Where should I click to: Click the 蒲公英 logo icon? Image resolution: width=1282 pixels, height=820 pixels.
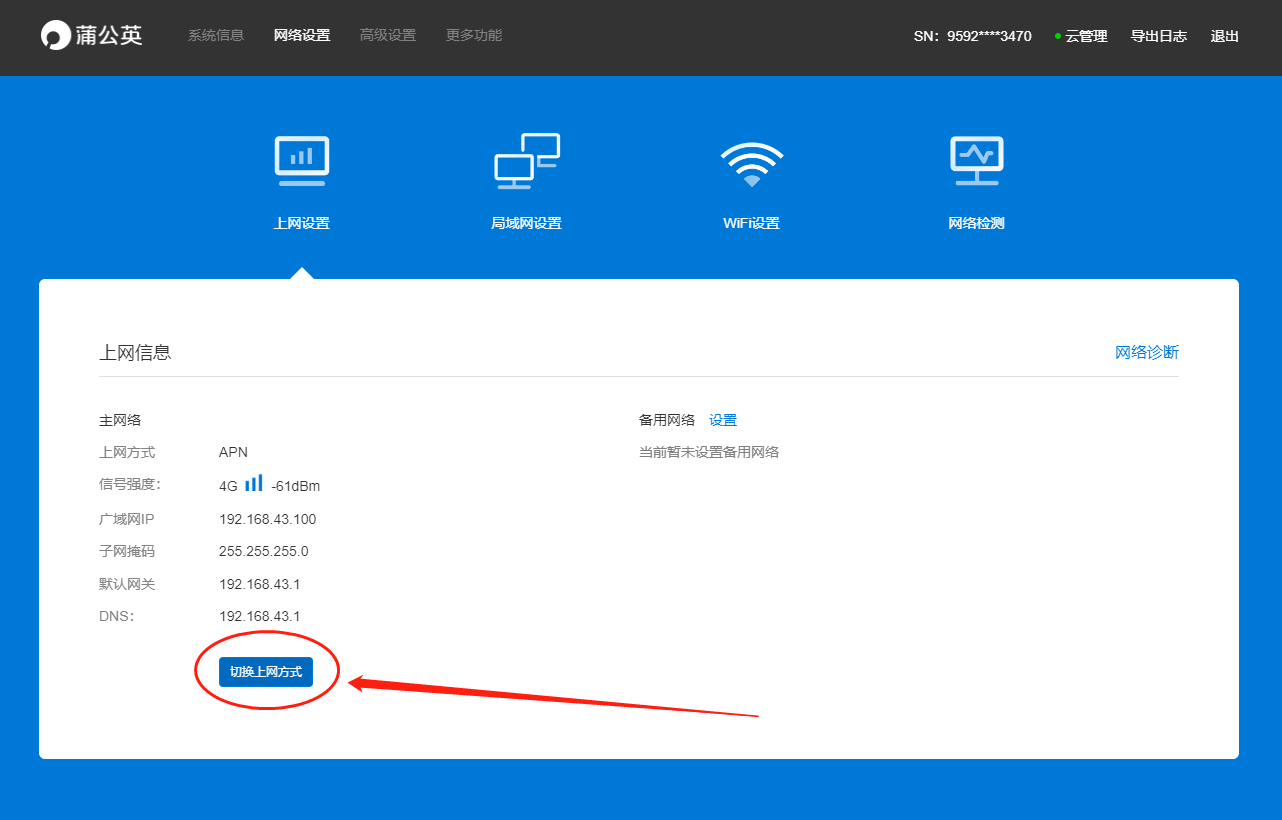[x=56, y=35]
